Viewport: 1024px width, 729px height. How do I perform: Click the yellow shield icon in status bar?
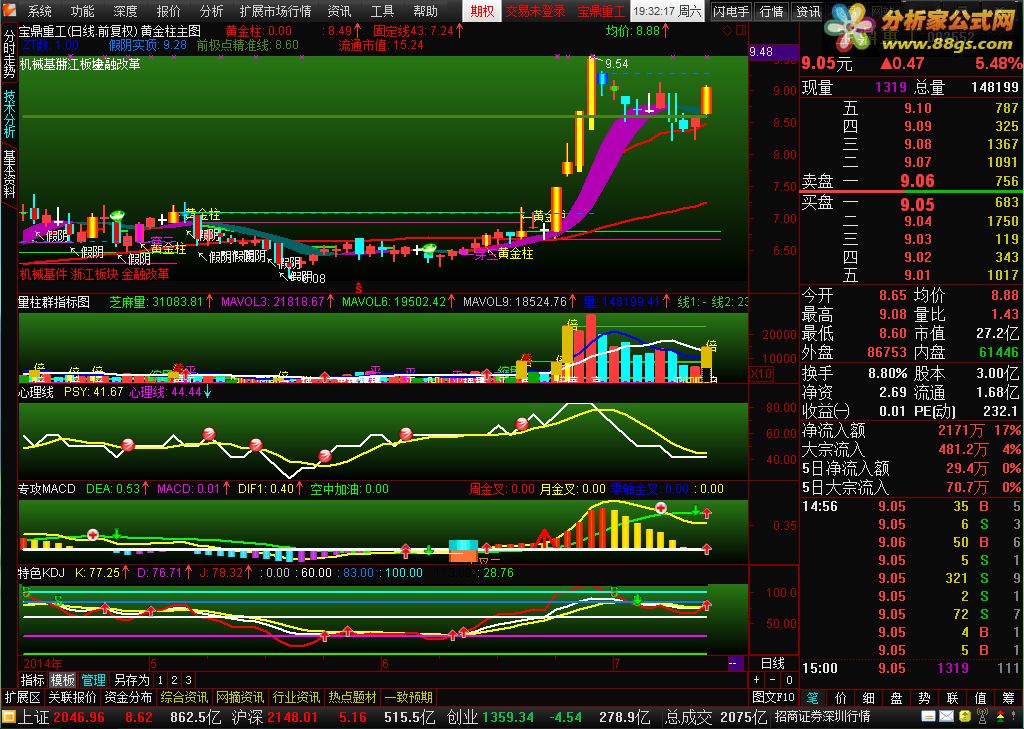964,717
